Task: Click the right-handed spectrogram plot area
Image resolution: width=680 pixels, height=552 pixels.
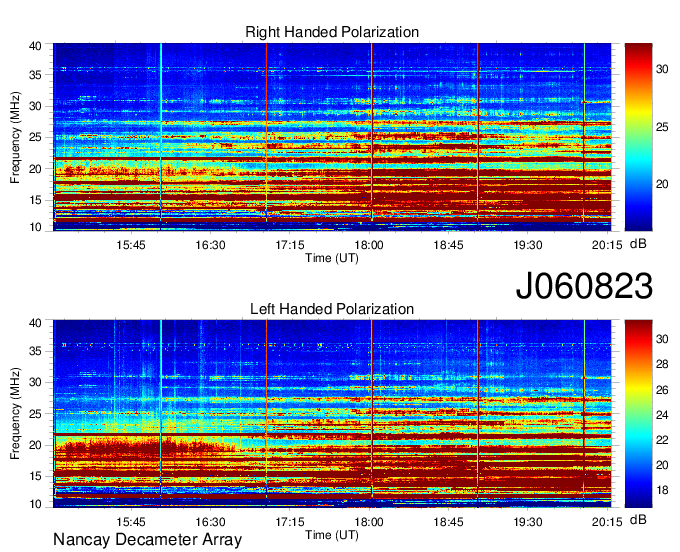Action: tap(332, 137)
